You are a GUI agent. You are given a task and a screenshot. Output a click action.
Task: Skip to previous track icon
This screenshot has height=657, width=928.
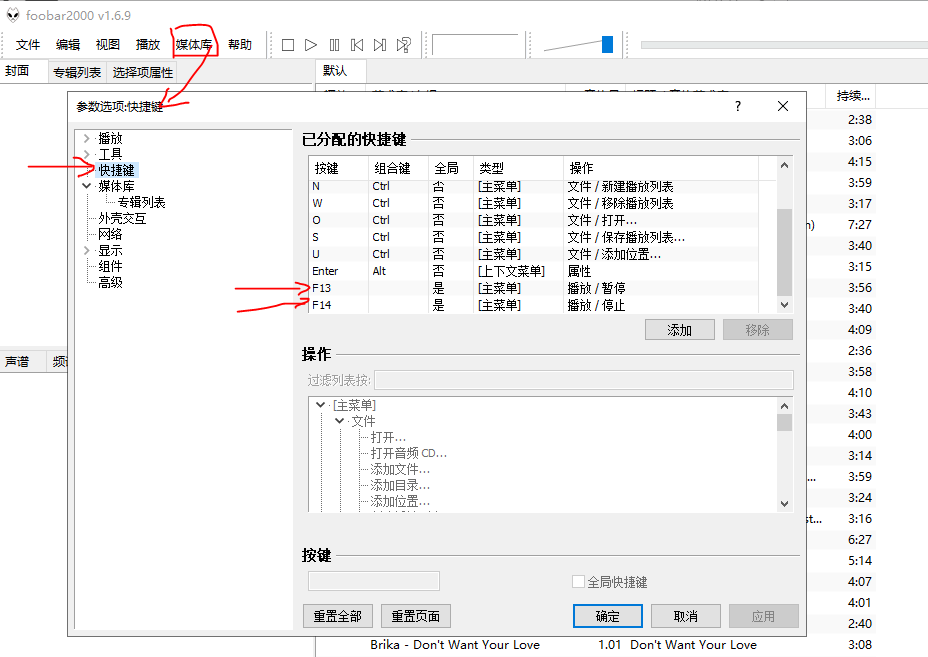[357, 45]
